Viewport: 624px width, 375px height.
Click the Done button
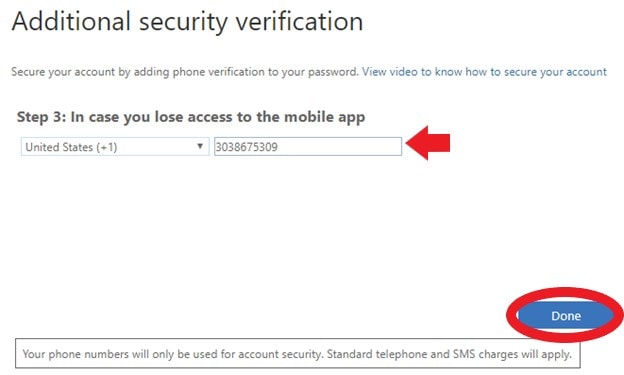566,316
